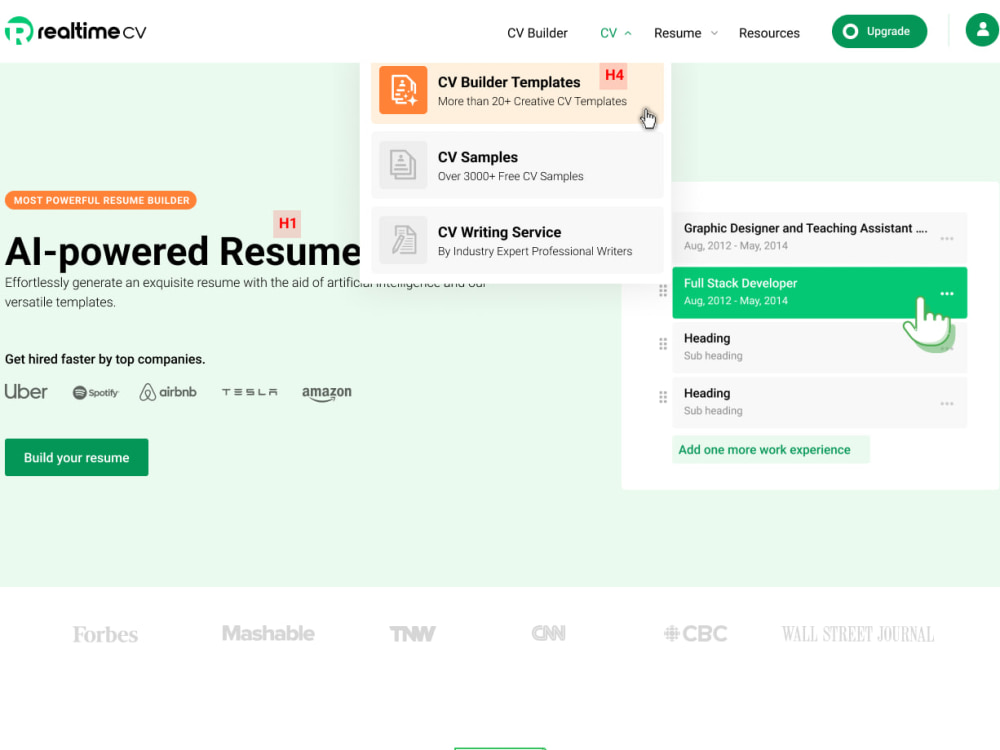
Task: Click drag handle beside first Heading row
Action: tap(663, 344)
